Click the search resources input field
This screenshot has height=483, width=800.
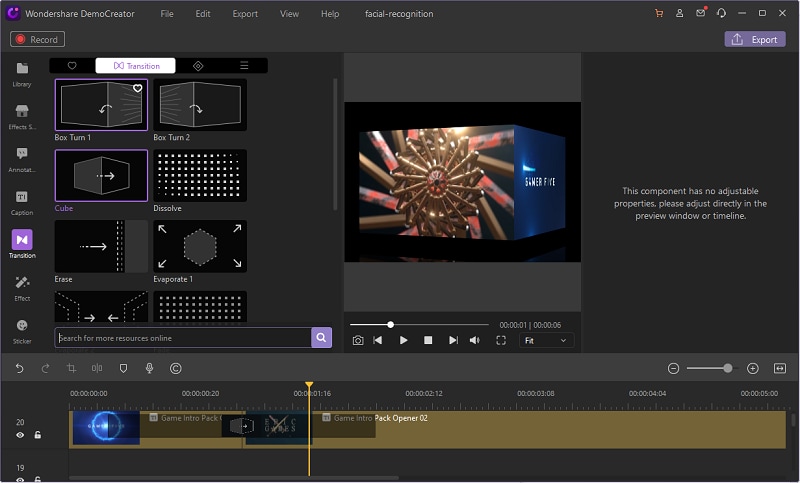pos(182,338)
